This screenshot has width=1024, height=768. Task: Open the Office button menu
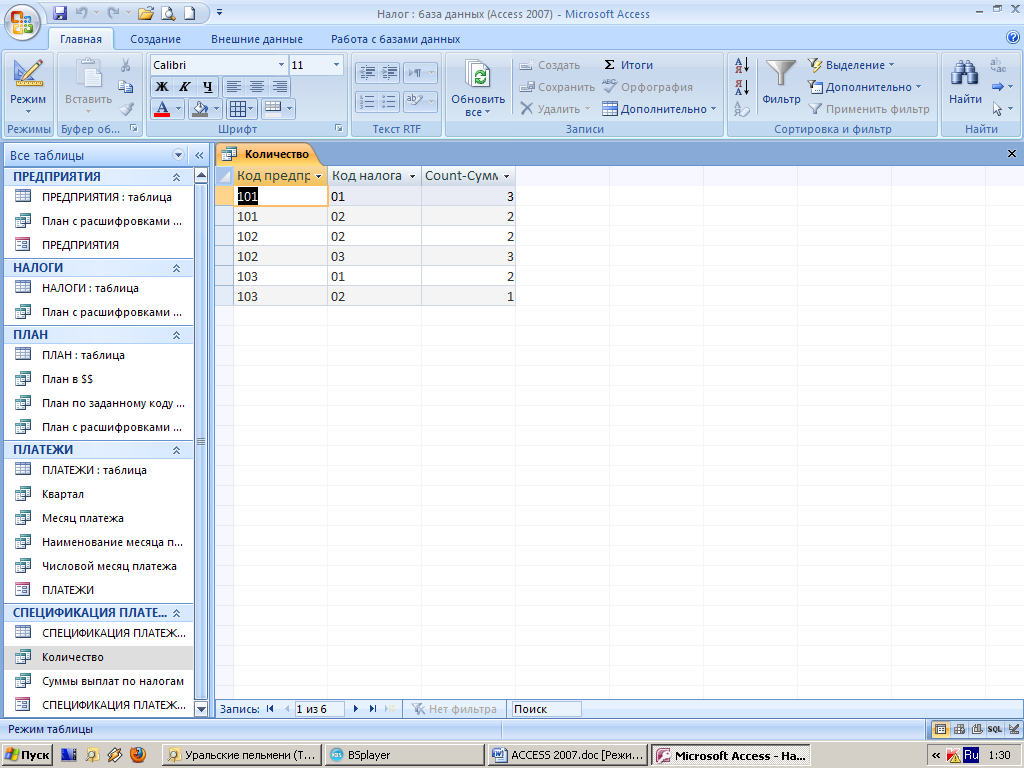pos(22,22)
